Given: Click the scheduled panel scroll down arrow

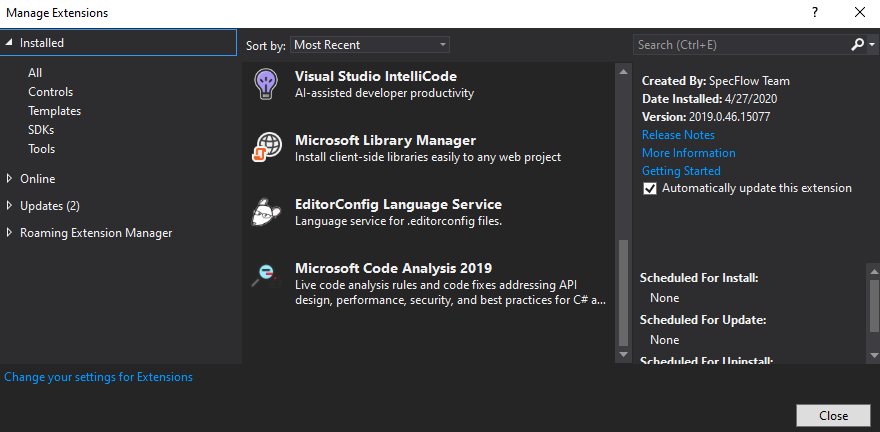Looking at the screenshot, I should pos(874,355).
